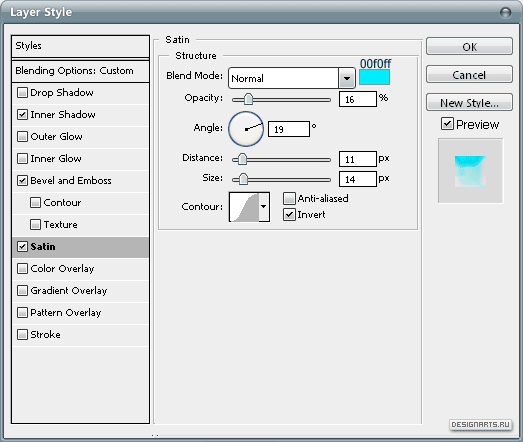Enable the Drop Shadow checkbox
This screenshot has height=442, width=523.
22,92
